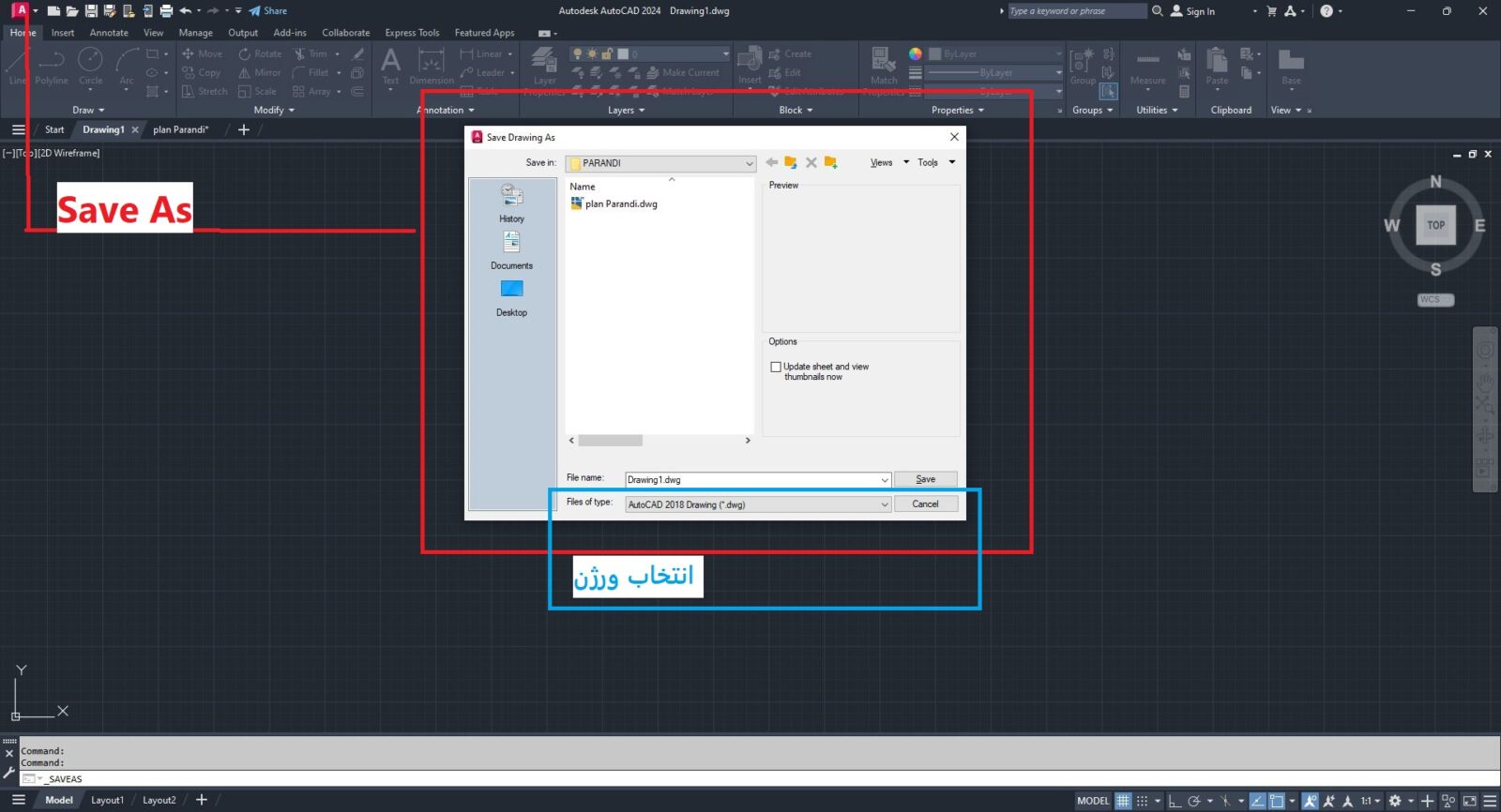
Task: Click the Help question mark icon
Action: tap(1327, 11)
